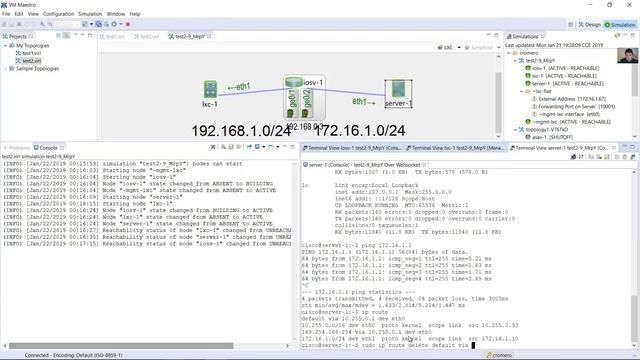Screen dimensions: 640x360
Task: Open the dropdown arrow next to the gear toolbar icon
Action: click(x=120, y=24)
